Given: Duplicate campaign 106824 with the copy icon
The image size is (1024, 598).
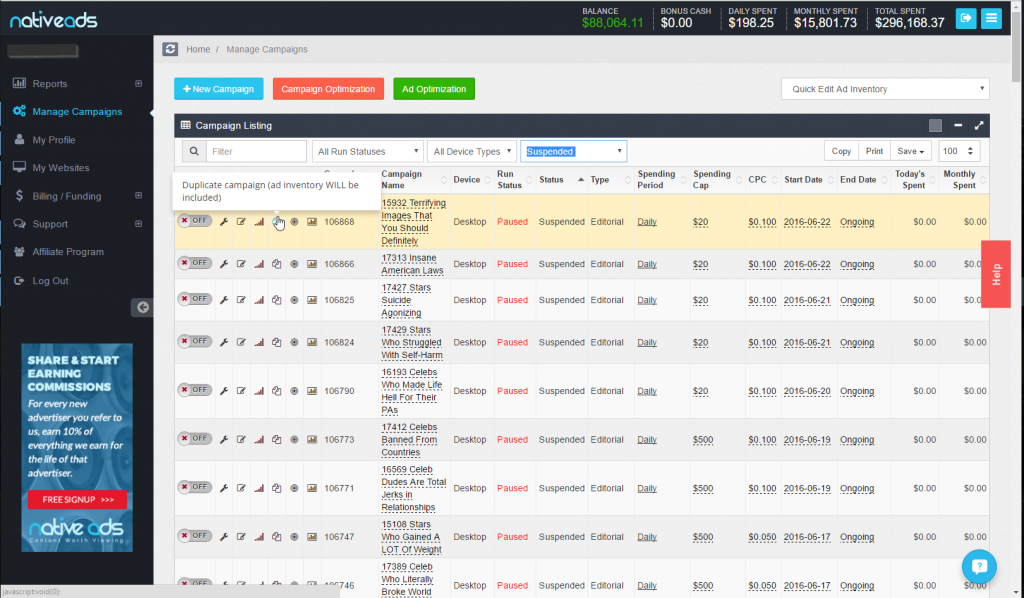Looking at the screenshot, I should (277, 342).
